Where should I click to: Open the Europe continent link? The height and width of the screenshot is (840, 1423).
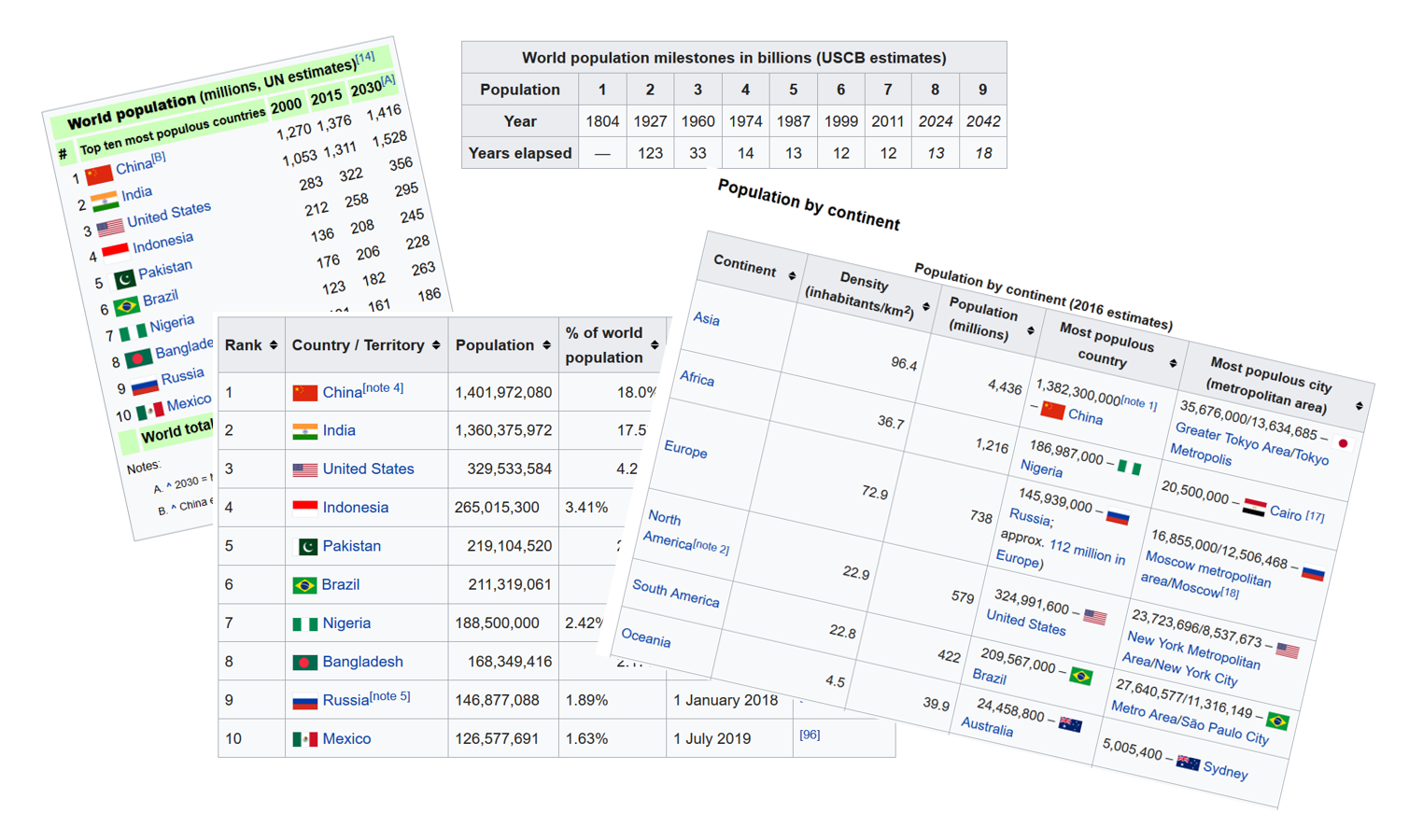pyautogui.click(x=685, y=450)
